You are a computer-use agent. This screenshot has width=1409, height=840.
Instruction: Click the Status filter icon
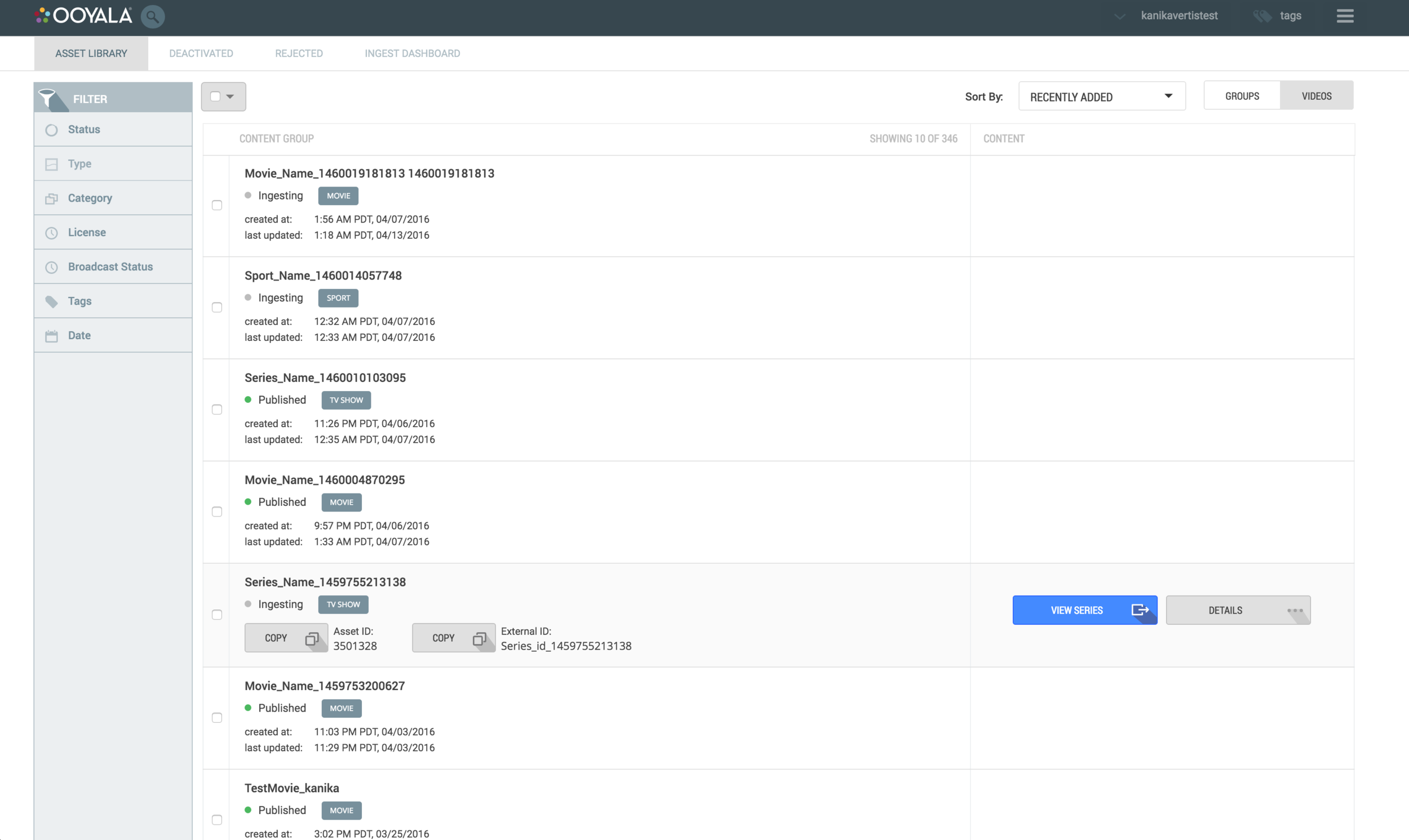point(51,130)
